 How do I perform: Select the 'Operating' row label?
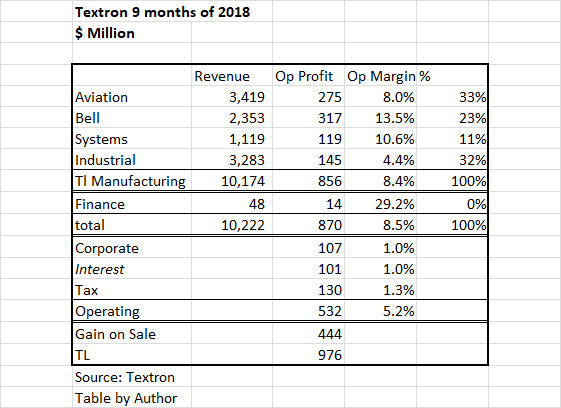click(132, 311)
